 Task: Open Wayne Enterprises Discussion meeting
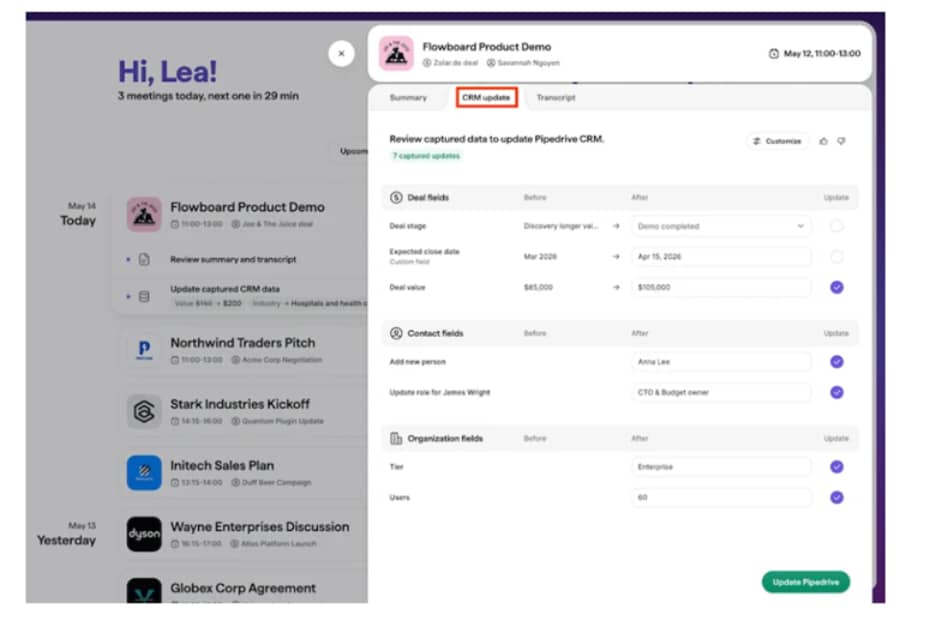click(260, 527)
